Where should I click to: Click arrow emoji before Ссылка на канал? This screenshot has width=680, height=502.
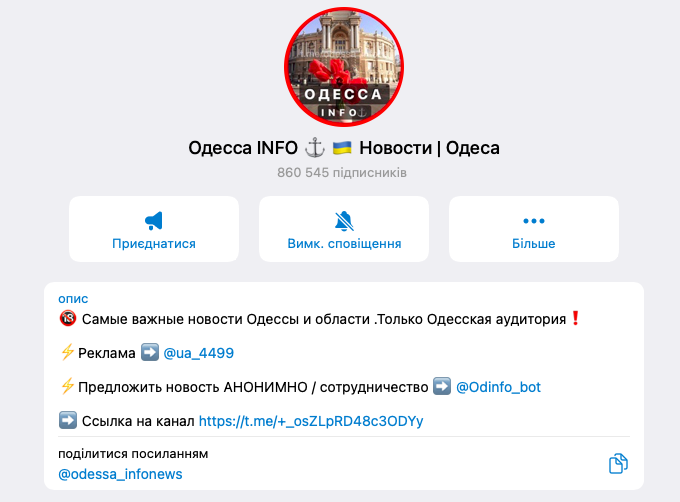(68, 420)
